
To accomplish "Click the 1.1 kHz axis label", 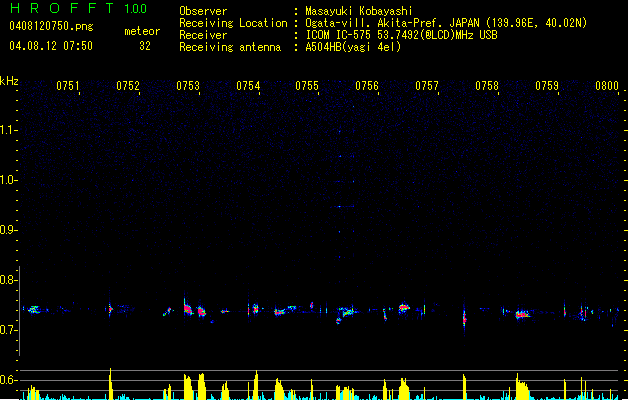I will (x=8, y=130).
